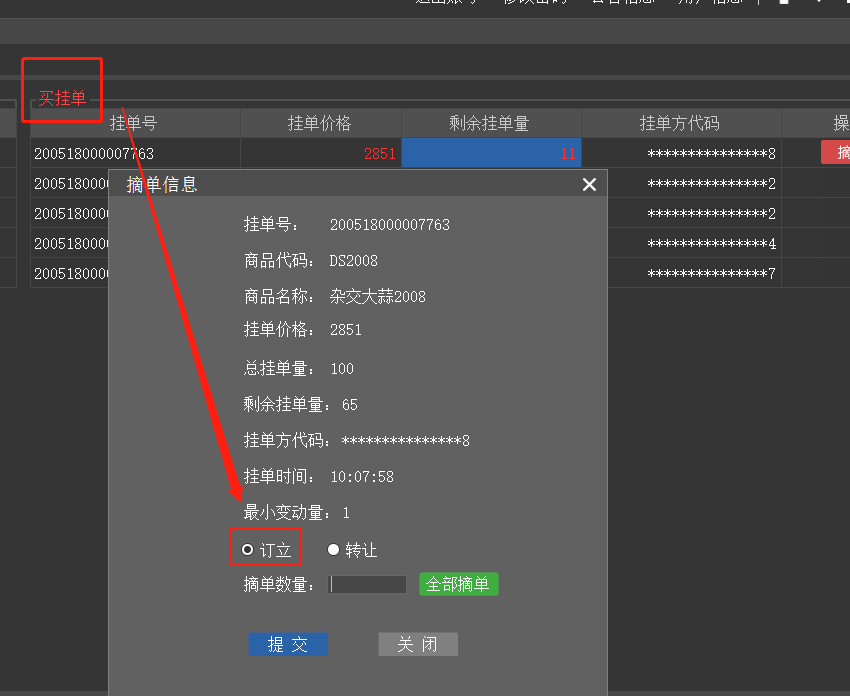Screen dimensions: 850x696
Task: Click the gray 关闭 button
Action: point(417,645)
